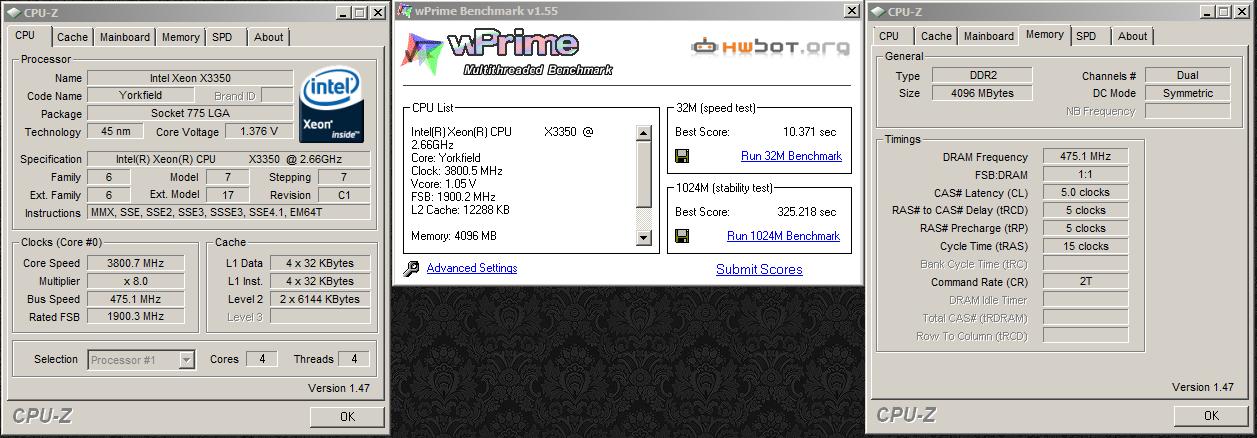Image resolution: width=1257 pixels, height=438 pixels.
Task: Select the CPU tab in left CPU-Z
Action: [x=25, y=35]
